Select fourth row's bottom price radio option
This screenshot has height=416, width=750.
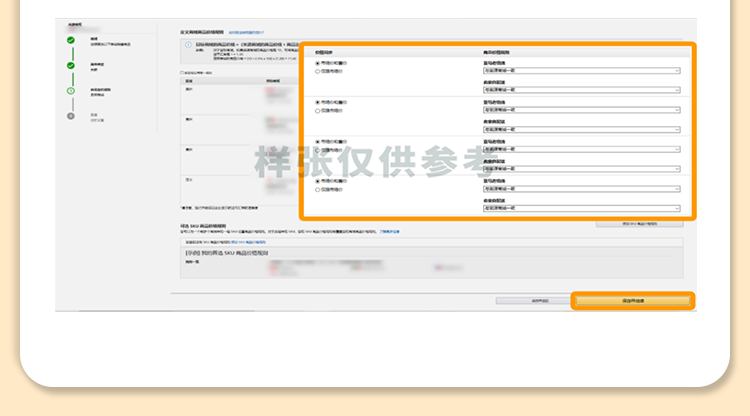click(318, 189)
